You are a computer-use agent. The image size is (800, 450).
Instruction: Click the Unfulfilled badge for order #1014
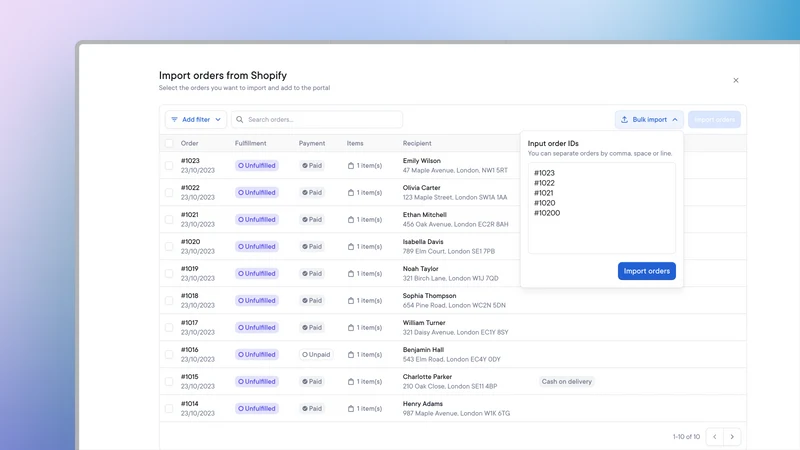point(257,409)
